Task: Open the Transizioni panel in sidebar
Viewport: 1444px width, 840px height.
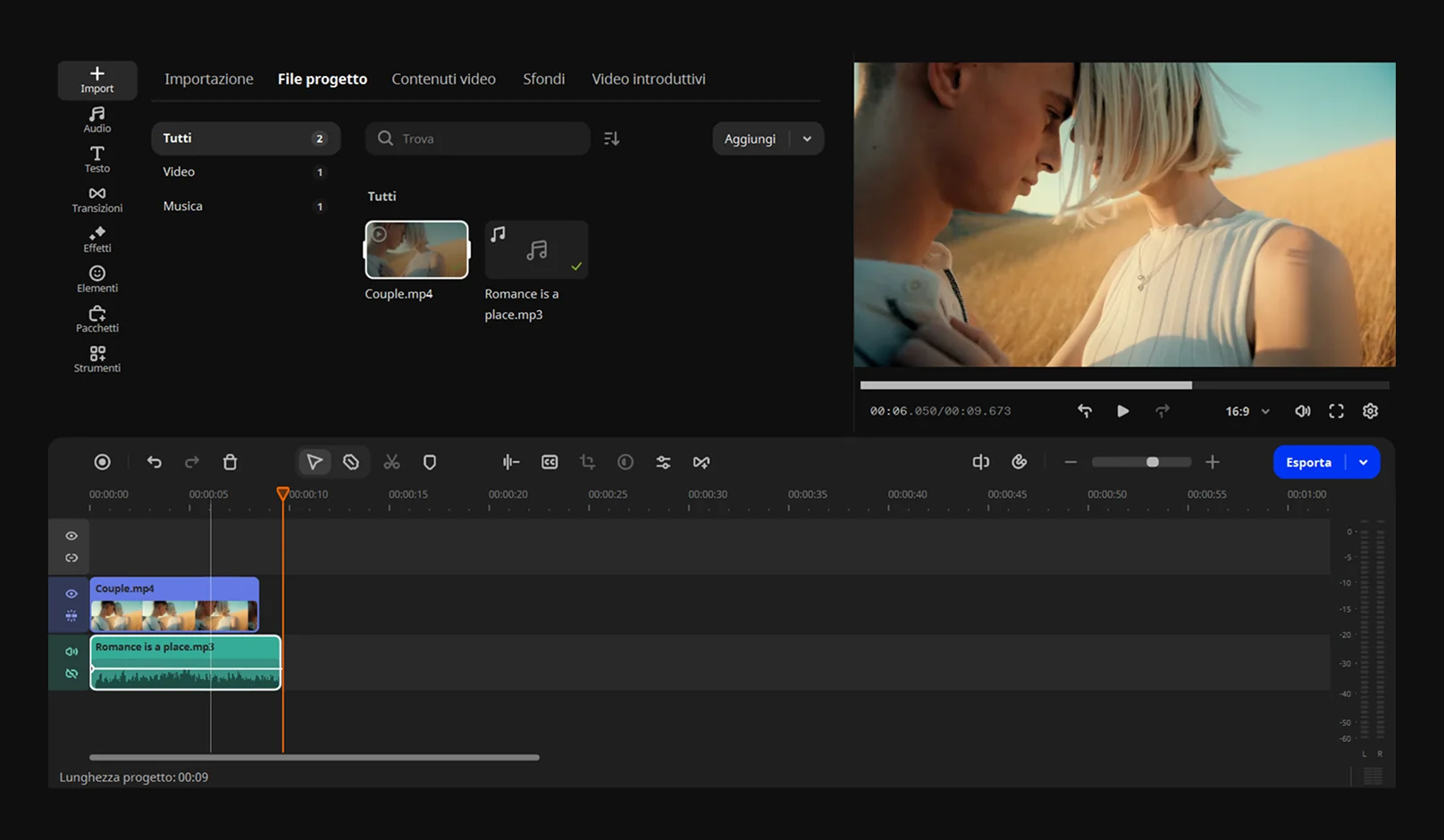Action: point(97,199)
